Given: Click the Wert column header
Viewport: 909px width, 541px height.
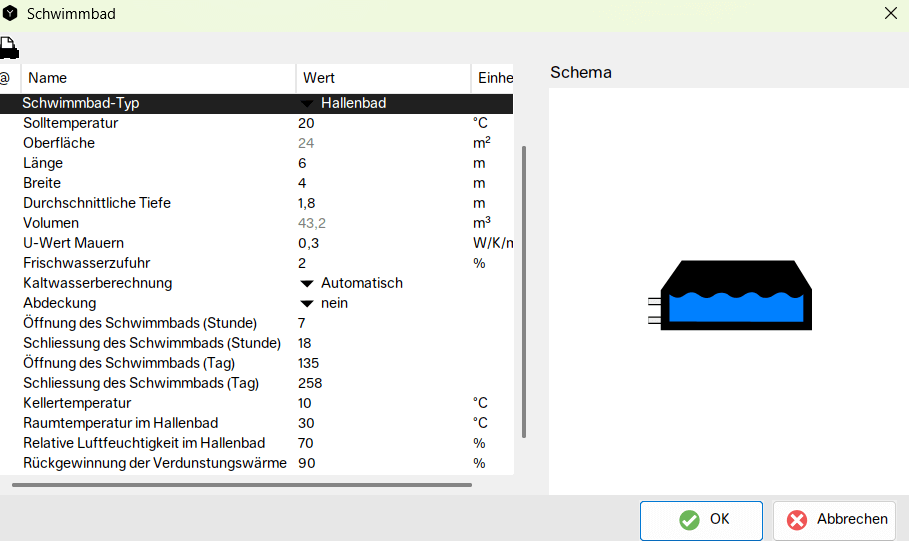Looking at the screenshot, I should tap(383, 78).
